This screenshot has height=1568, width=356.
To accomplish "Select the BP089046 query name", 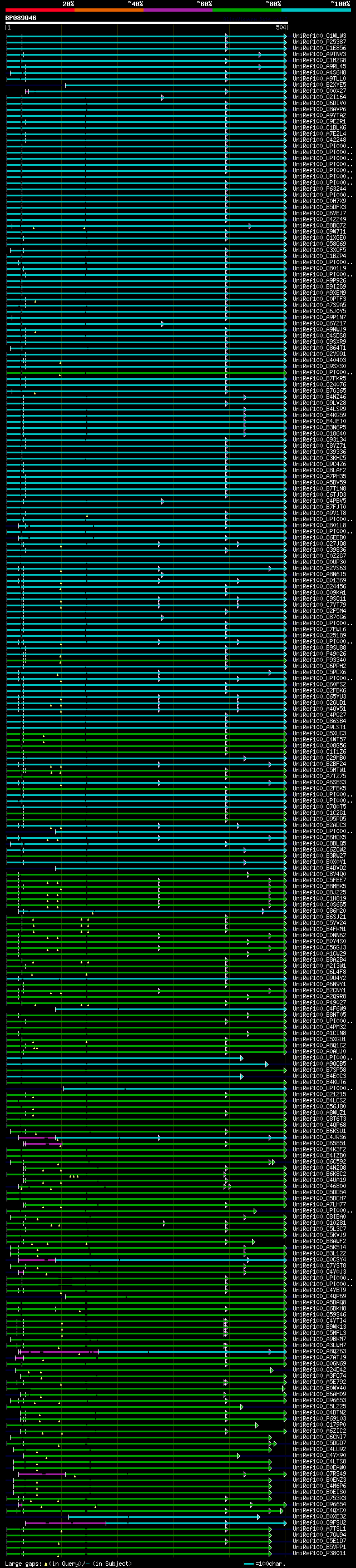I will [x=21, y=18].
